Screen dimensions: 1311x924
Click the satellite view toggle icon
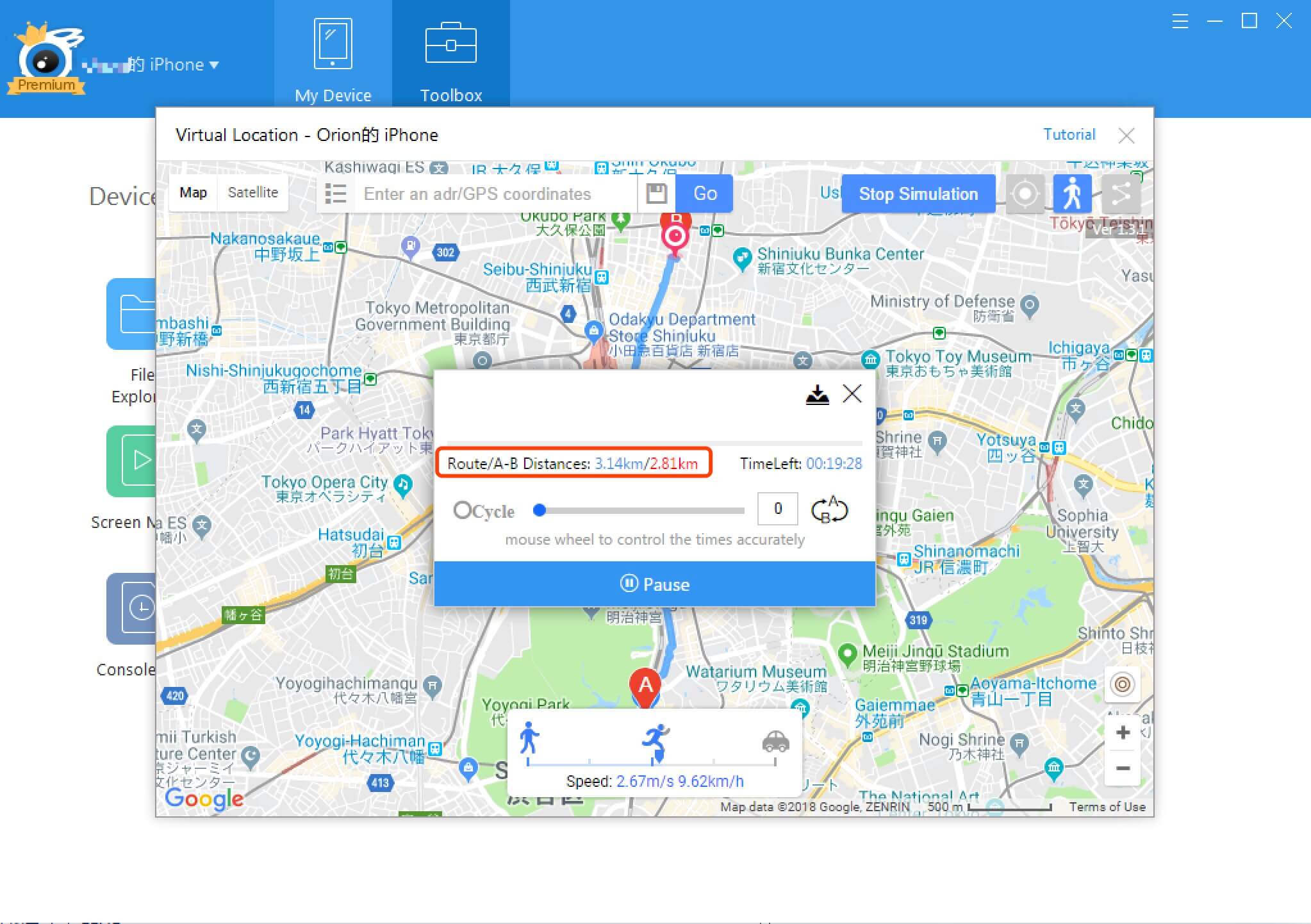(253, 192)
